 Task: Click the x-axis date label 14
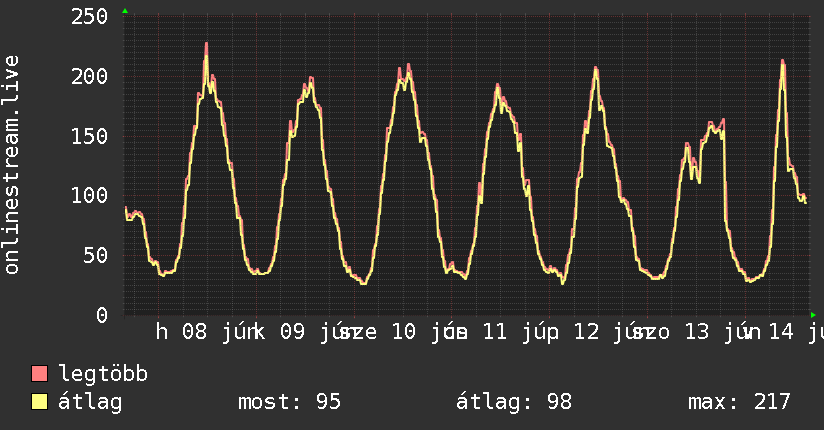point(781,332)
